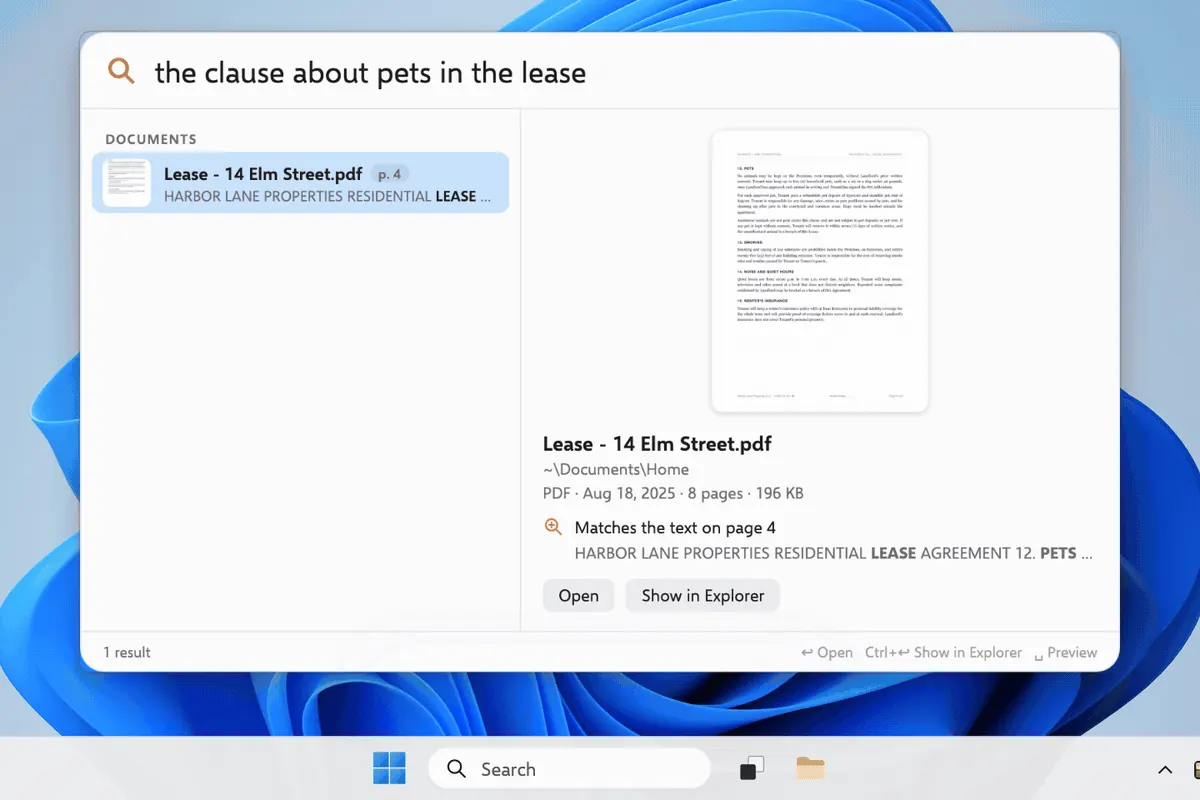Screen dimensions: 1200x800
Task: Click the '1 result' status text
Action: click(127, 652)
